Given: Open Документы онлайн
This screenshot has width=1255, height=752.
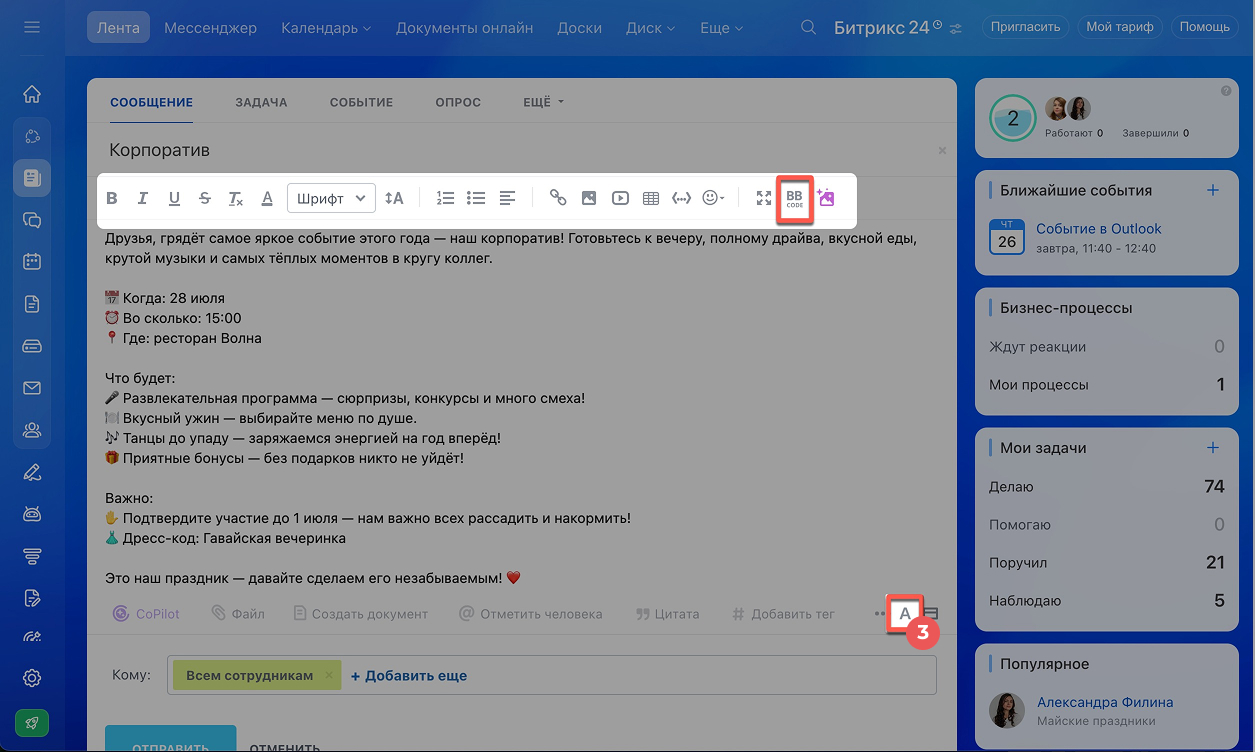Looking at the screenshot, I should [x=464, y=27].
